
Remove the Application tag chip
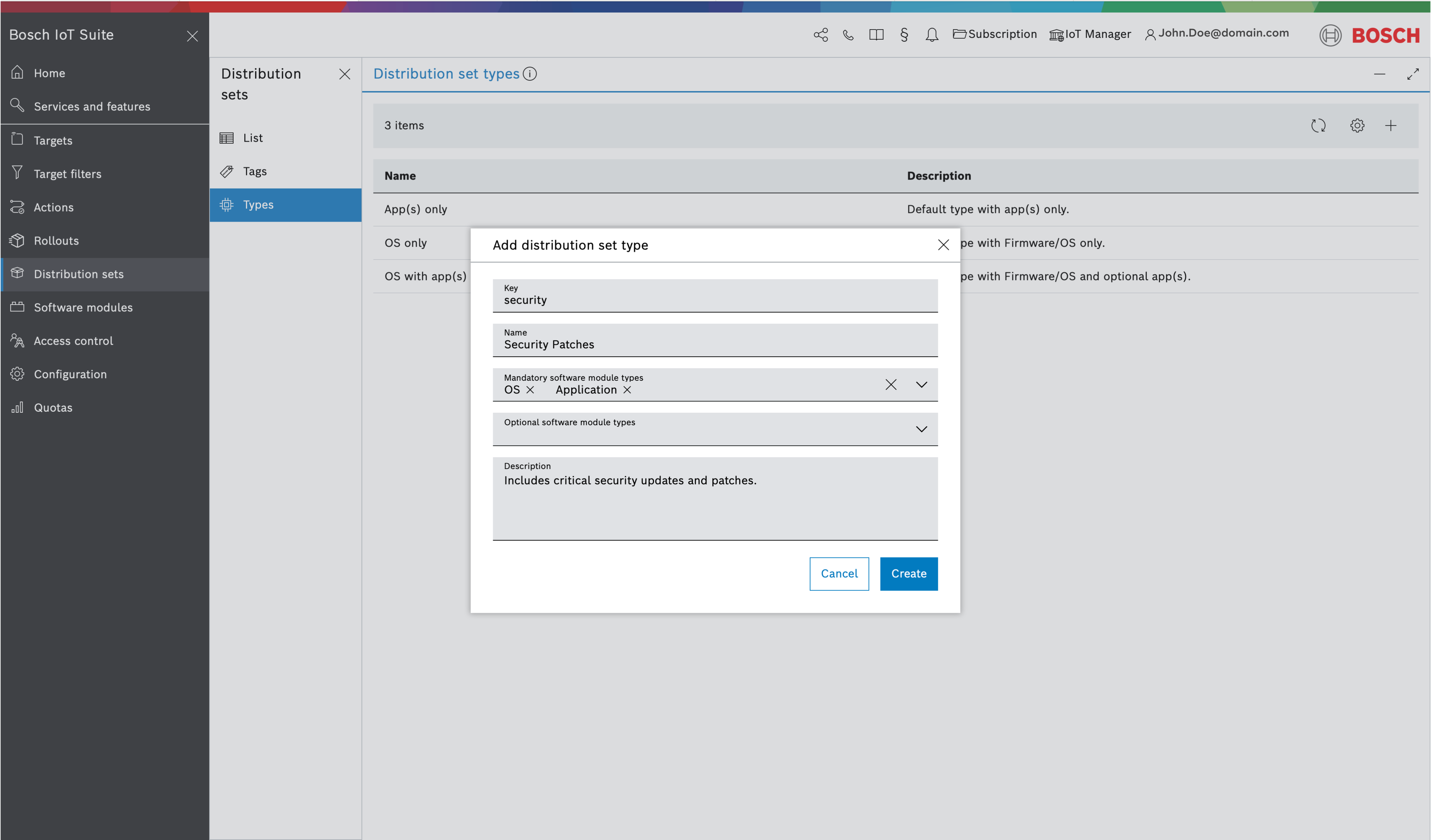coord(627,390)
